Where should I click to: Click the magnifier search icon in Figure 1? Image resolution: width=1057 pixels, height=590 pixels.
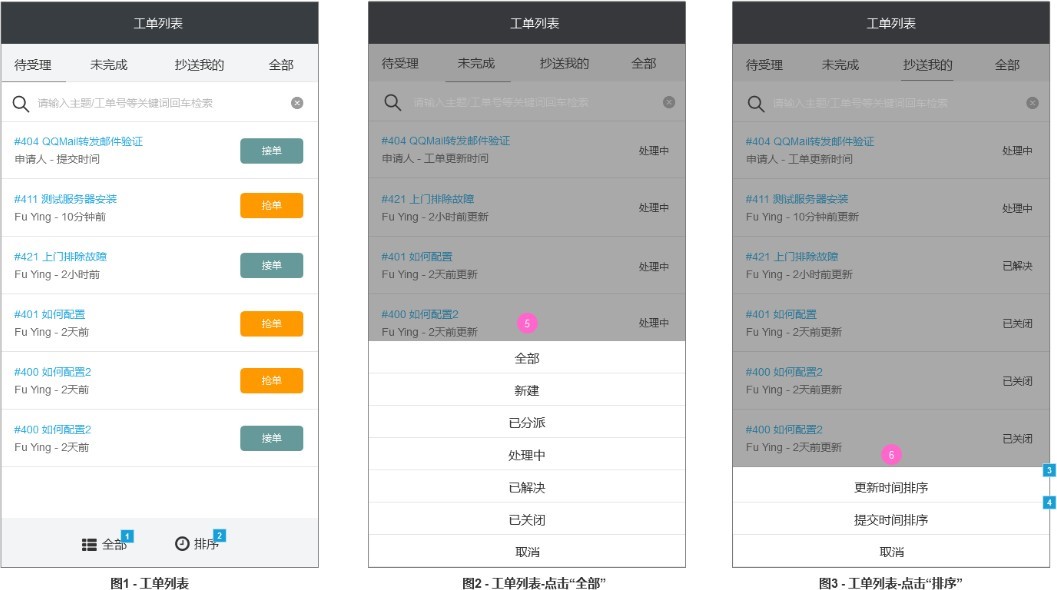coord(20,103)
